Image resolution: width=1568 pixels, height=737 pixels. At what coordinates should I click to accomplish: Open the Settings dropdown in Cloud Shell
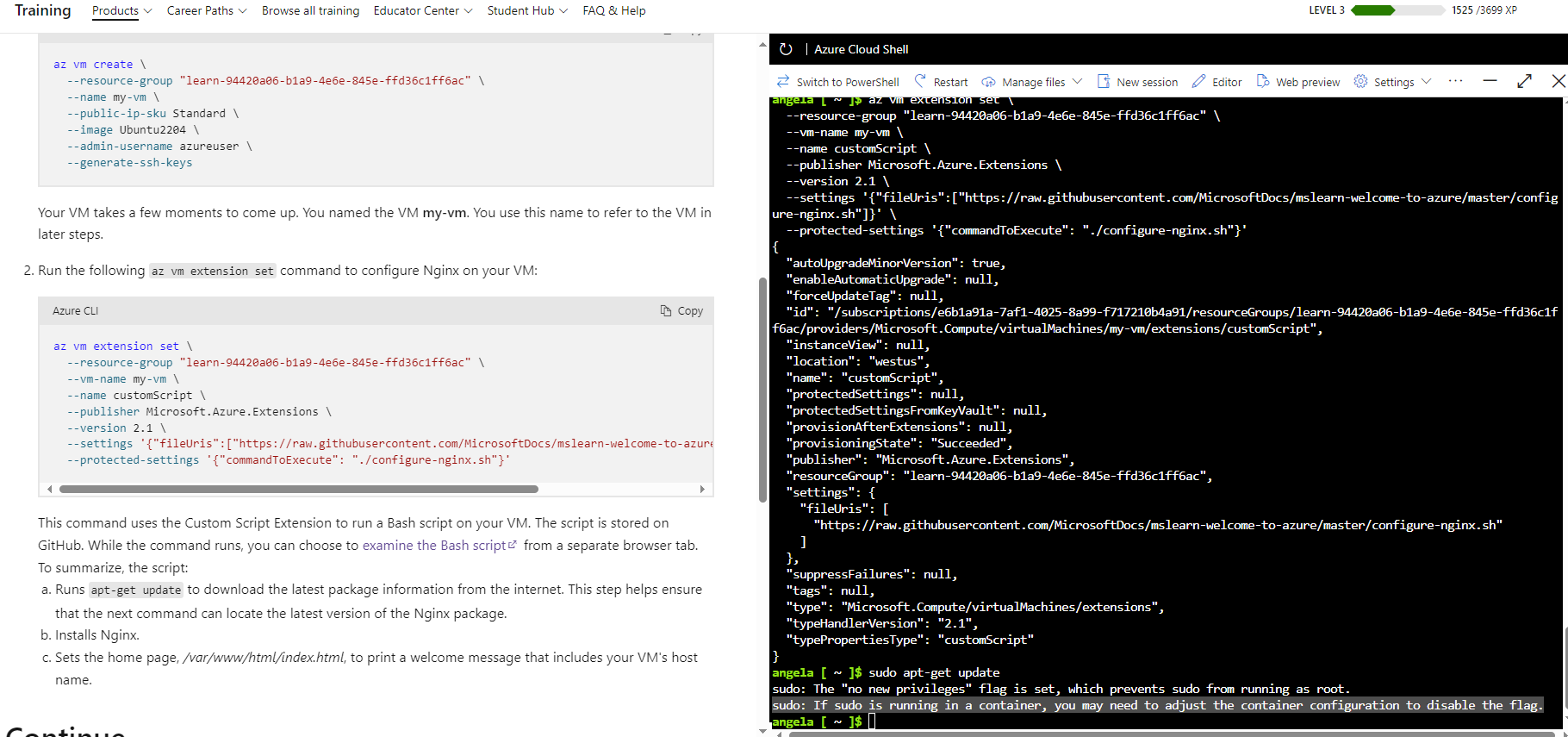point(1392,82)
